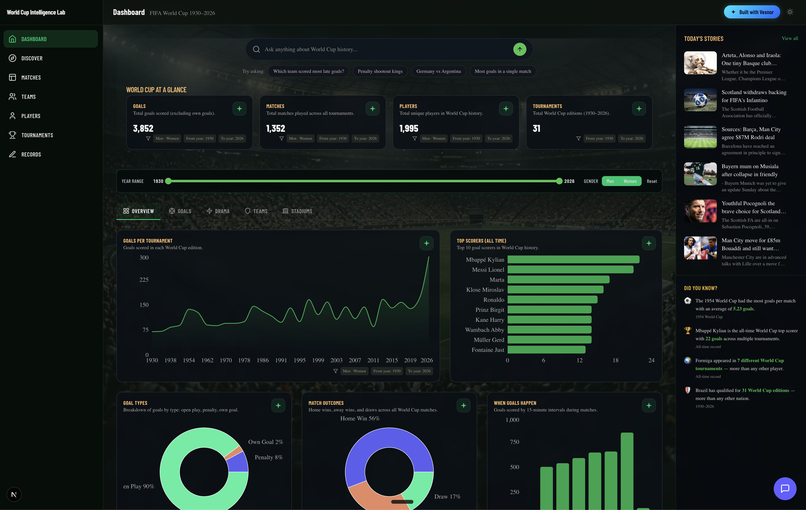The width and height of the screenshot is (806, 510).
Task: Select the 'Penalty shootout kings' suggestion
Action: [380, 71]
